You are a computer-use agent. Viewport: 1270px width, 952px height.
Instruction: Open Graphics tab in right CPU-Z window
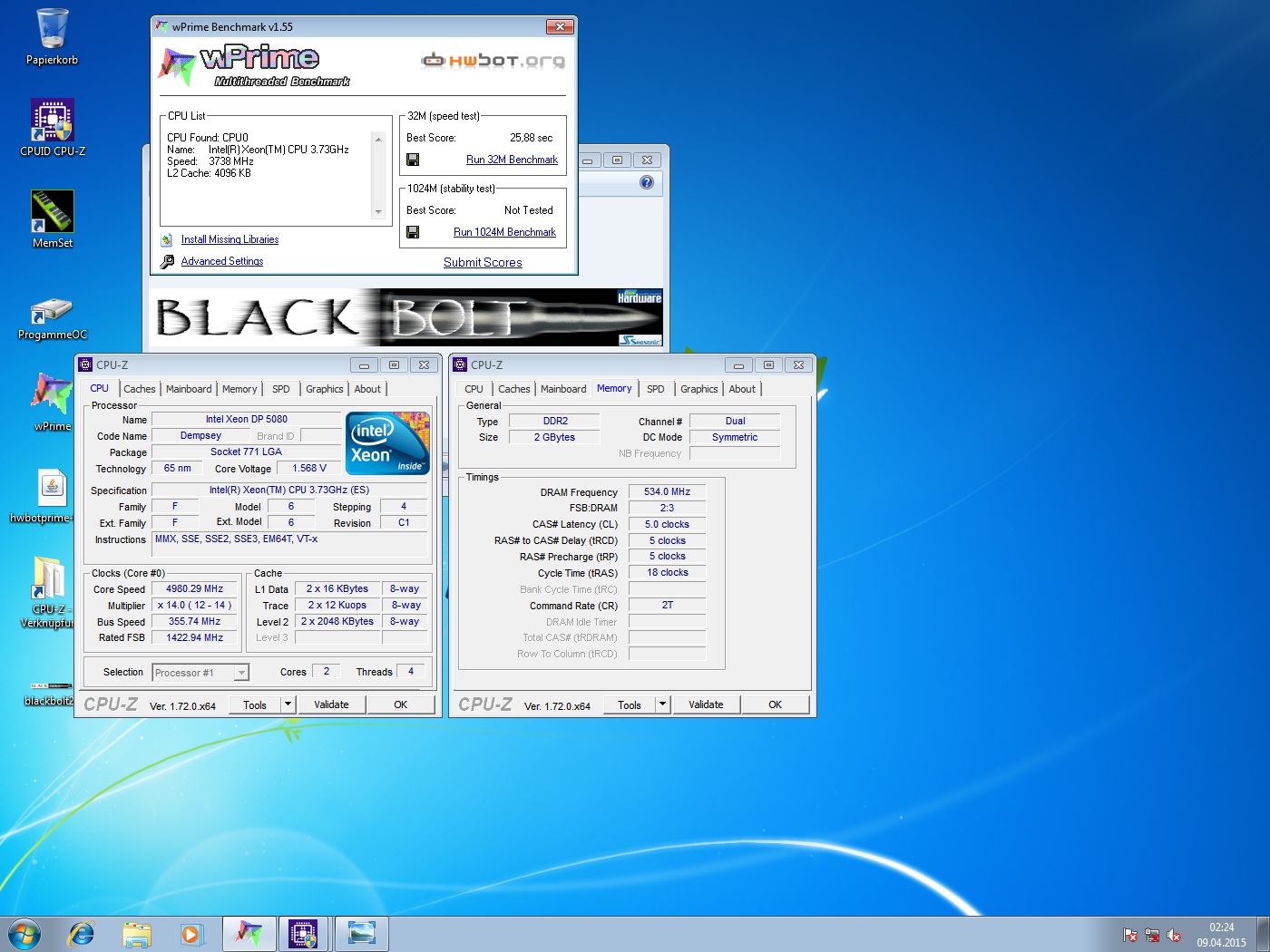[x=698, y=389]
